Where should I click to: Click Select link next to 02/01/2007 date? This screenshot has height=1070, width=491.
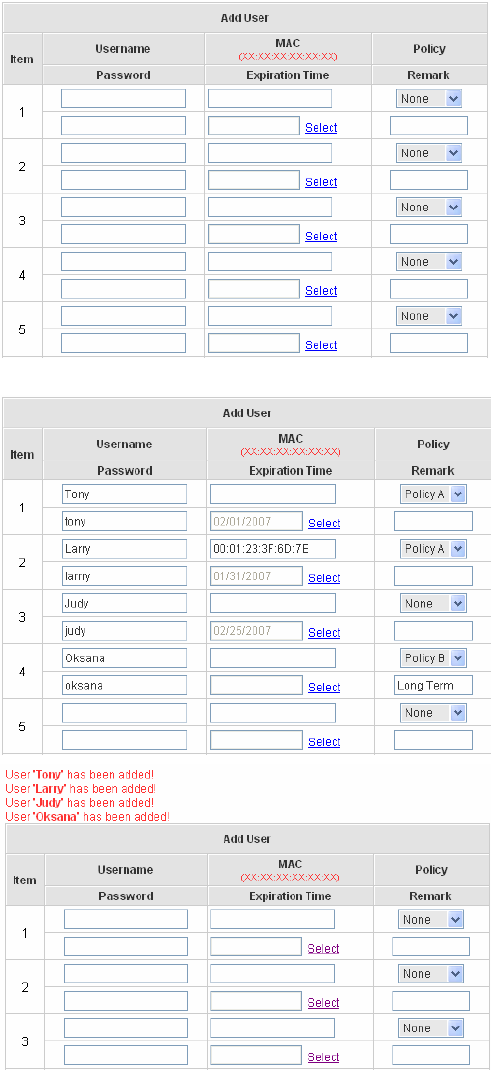[324, 523]
